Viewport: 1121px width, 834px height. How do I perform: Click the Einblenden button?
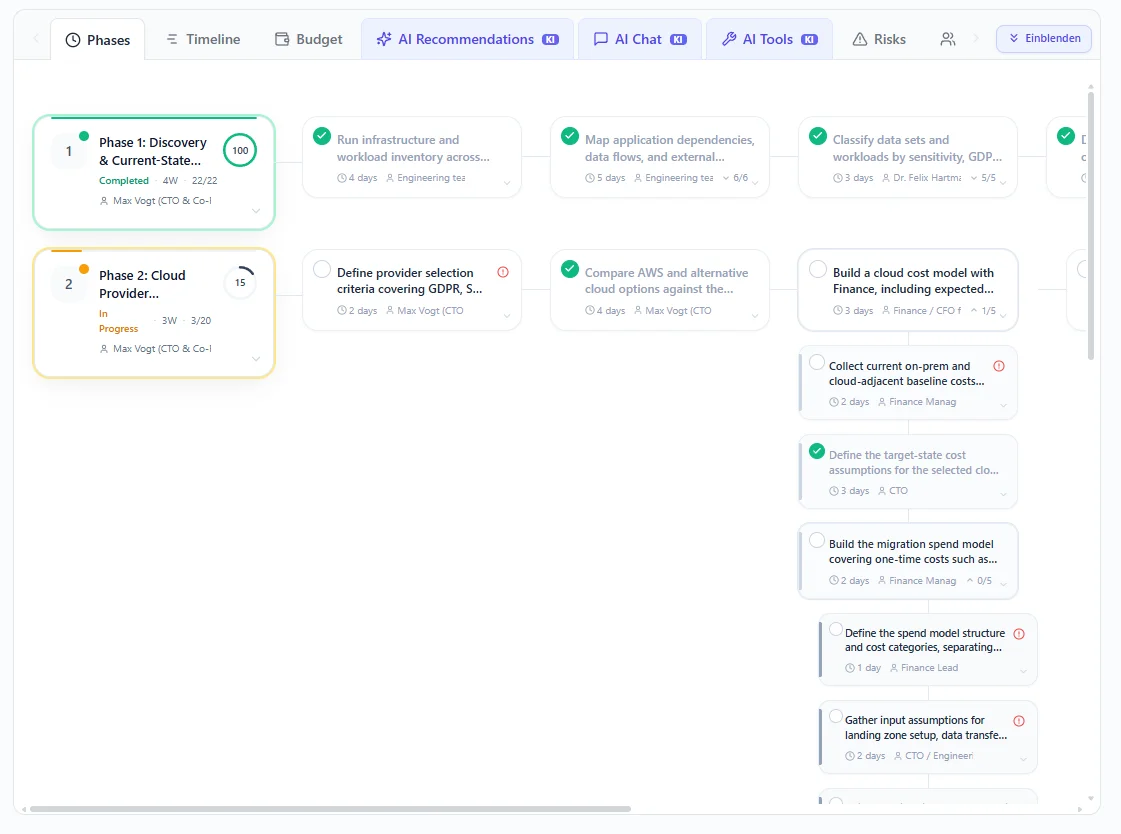(1044, 39)
